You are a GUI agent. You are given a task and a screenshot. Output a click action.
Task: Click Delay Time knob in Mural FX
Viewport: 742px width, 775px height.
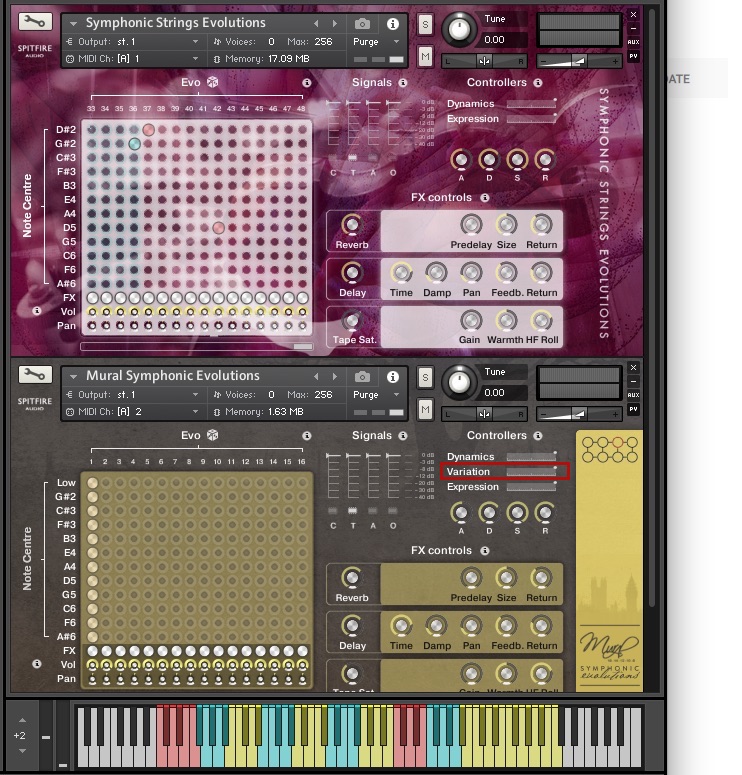(x=401, y=626)
